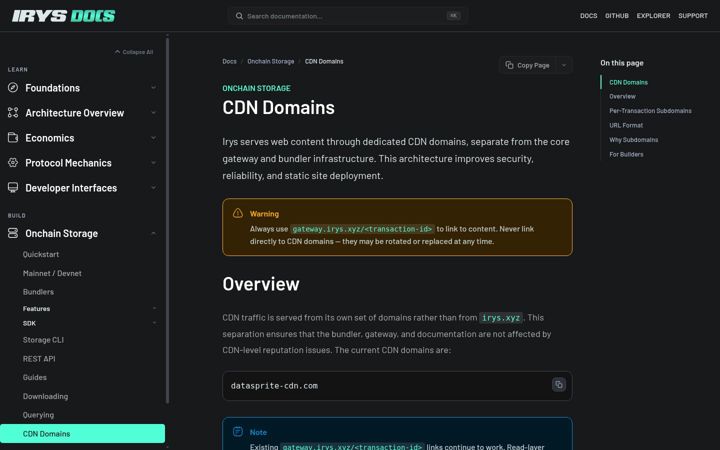Click the Developer Interfaces monitor icon
The height and width of the screenshot is (450, 720).
pos(13,187)
